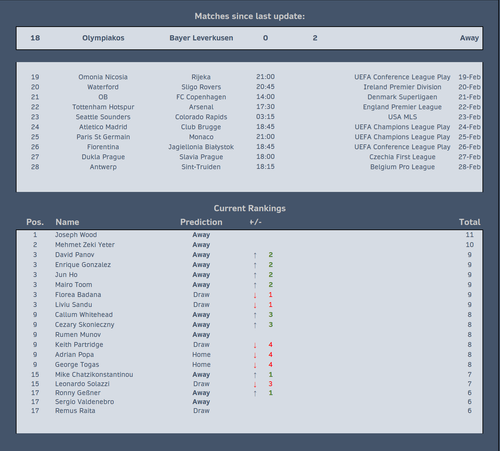Click the 'Current Rankings' heading
This screenshot has height=451, width=500.
click(x=250, y=208)
